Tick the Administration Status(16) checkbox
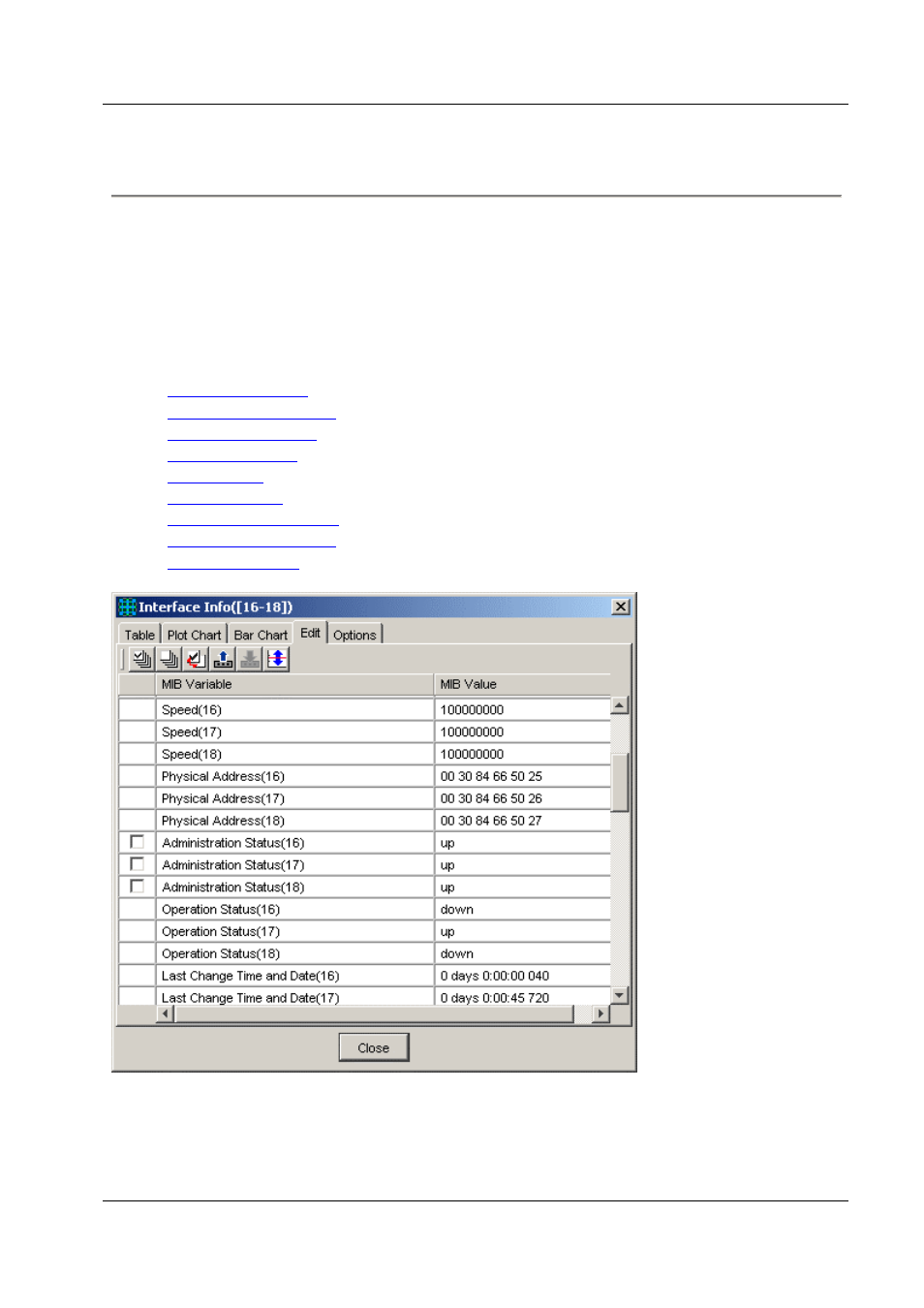 tap(137, 842)
